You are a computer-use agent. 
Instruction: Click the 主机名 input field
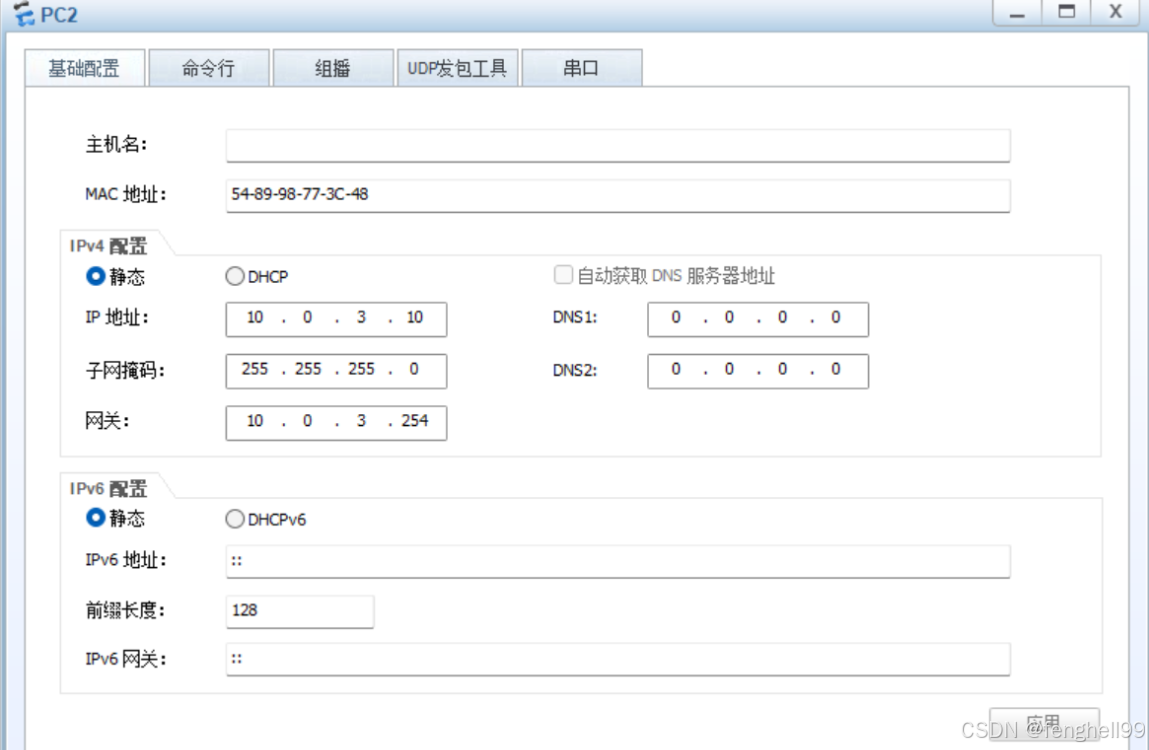click(x=618, y=145)
